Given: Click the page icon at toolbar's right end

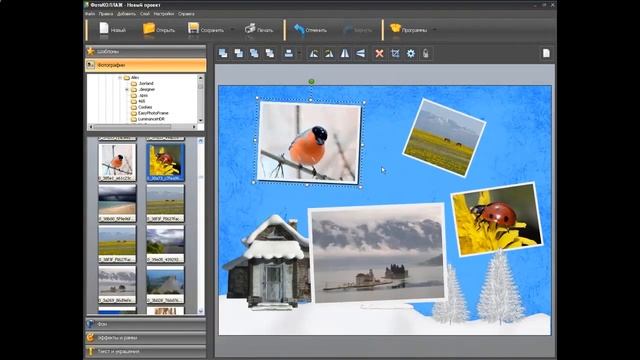Looking at the screenshot, I should pos(546,53).
